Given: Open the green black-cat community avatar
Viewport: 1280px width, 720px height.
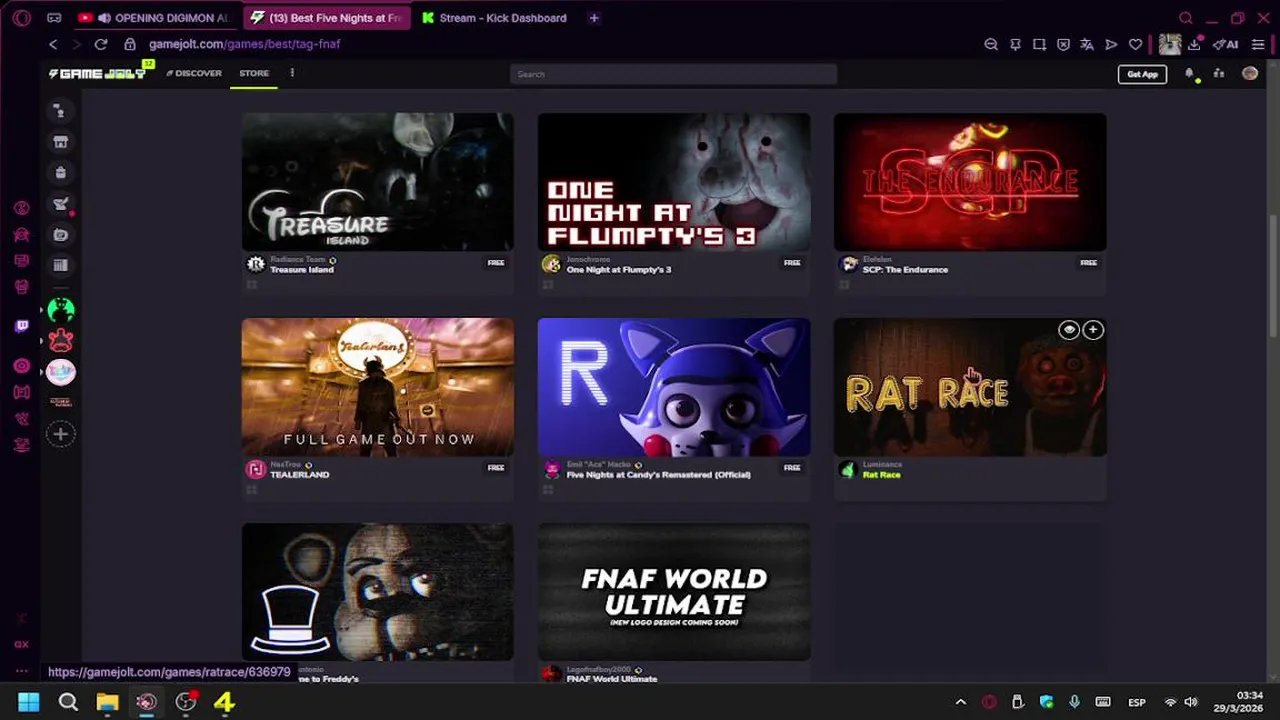Looking at the screenshot, I should [x=61, y=310].
